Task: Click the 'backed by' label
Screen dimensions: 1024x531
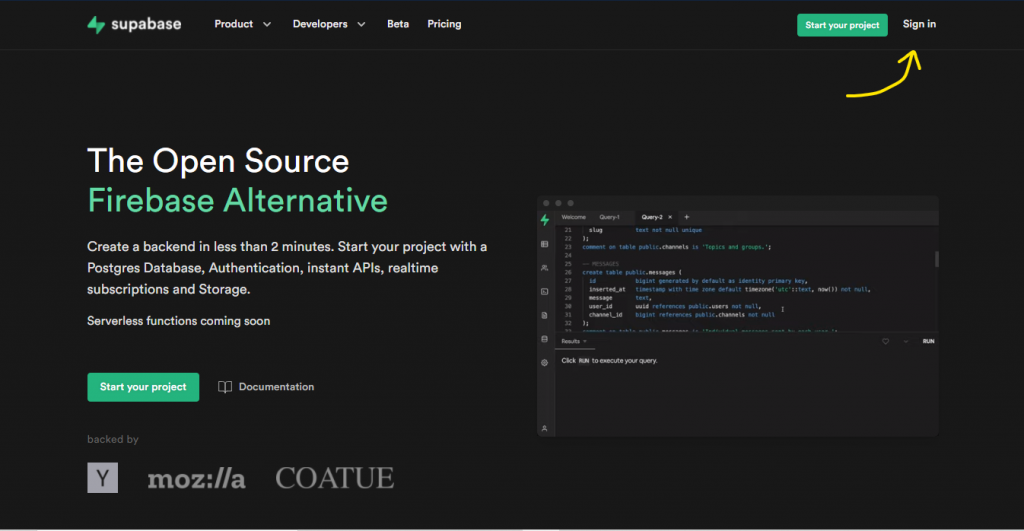Action: pyautogui.click(x=113, y=440)
